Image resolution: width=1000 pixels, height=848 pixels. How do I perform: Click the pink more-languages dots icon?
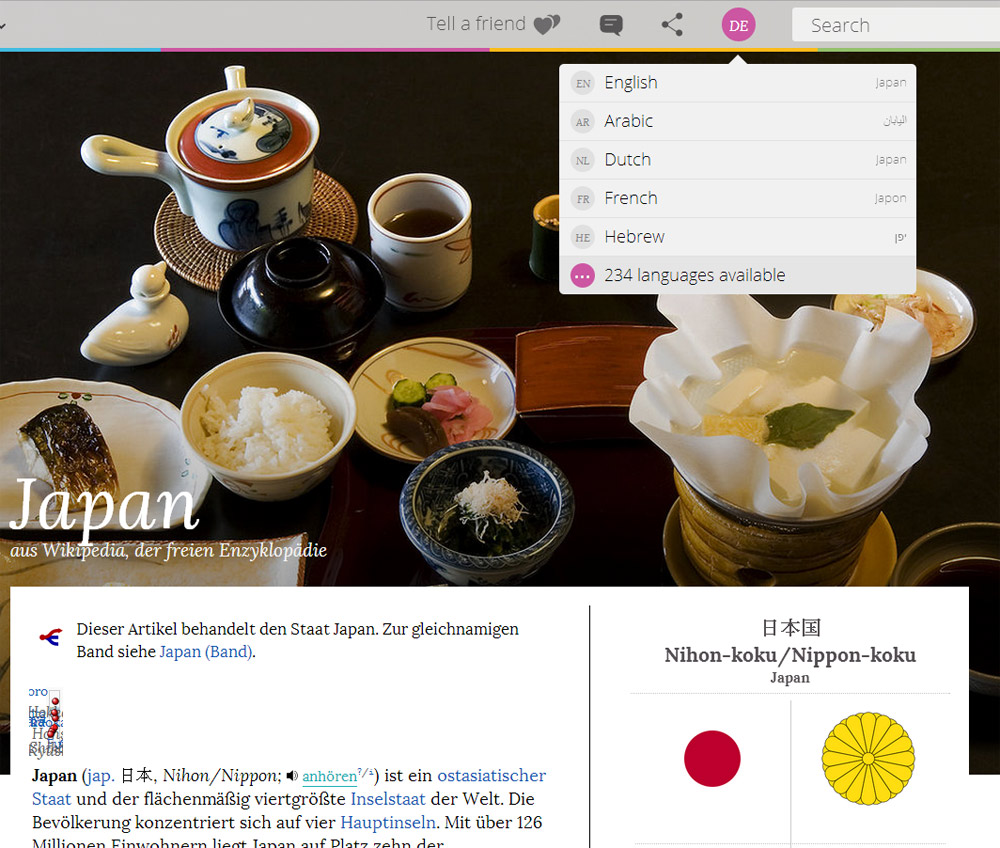point(583,276)
